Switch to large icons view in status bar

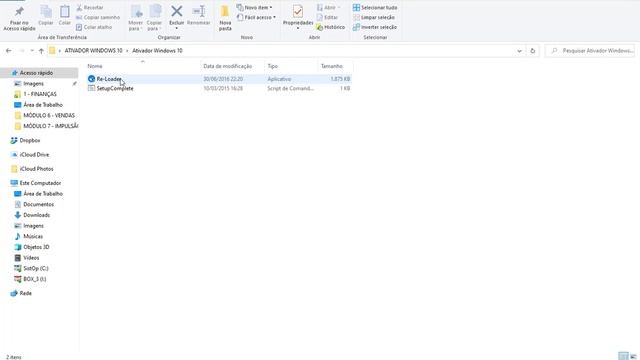point(633,356)
